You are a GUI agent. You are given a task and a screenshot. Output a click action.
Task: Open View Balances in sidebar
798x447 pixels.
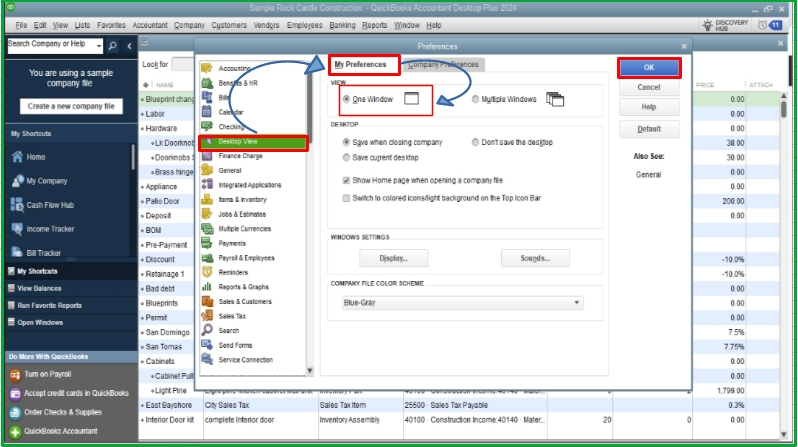[39, 288]
